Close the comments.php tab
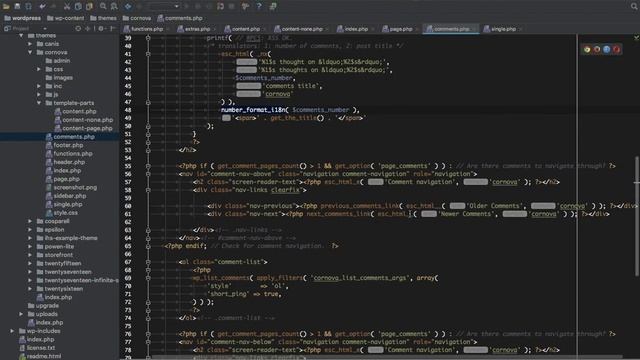This screenshot has width=640, height=360. [x=474, y=29]
